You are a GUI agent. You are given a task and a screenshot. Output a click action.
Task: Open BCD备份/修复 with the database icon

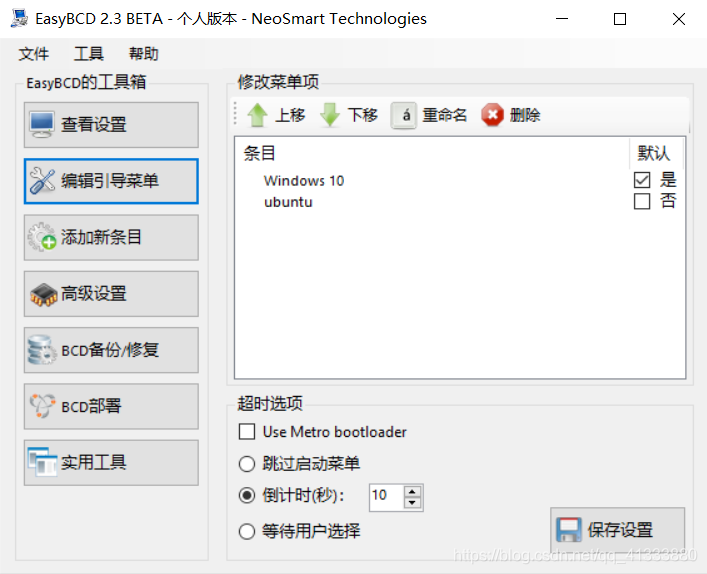pyautogui.click(x=111, y=350)
